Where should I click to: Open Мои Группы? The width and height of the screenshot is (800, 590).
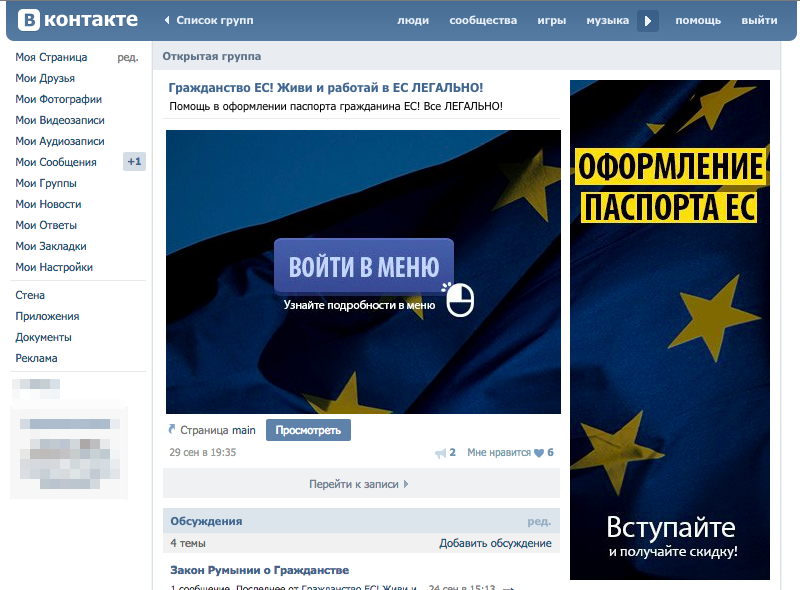point(46,183)
